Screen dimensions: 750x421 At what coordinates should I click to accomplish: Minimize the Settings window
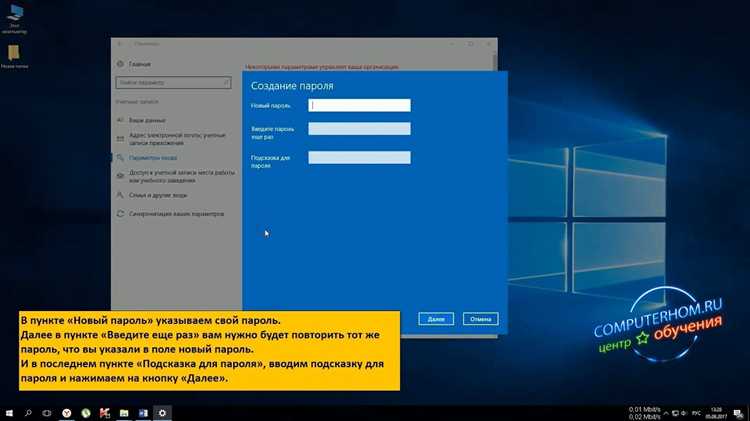(452, 44)
